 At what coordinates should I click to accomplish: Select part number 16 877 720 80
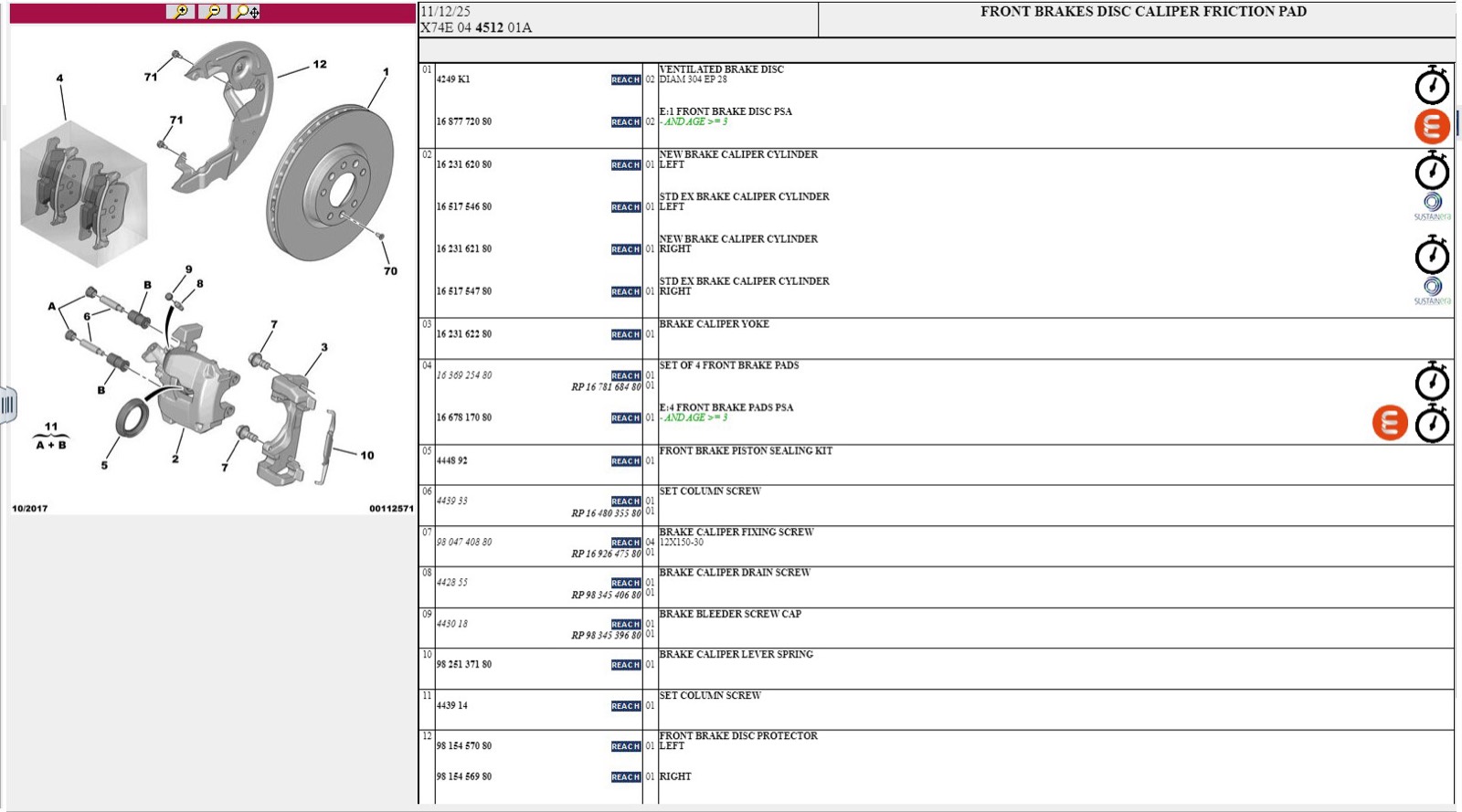(x=464, y=121)
